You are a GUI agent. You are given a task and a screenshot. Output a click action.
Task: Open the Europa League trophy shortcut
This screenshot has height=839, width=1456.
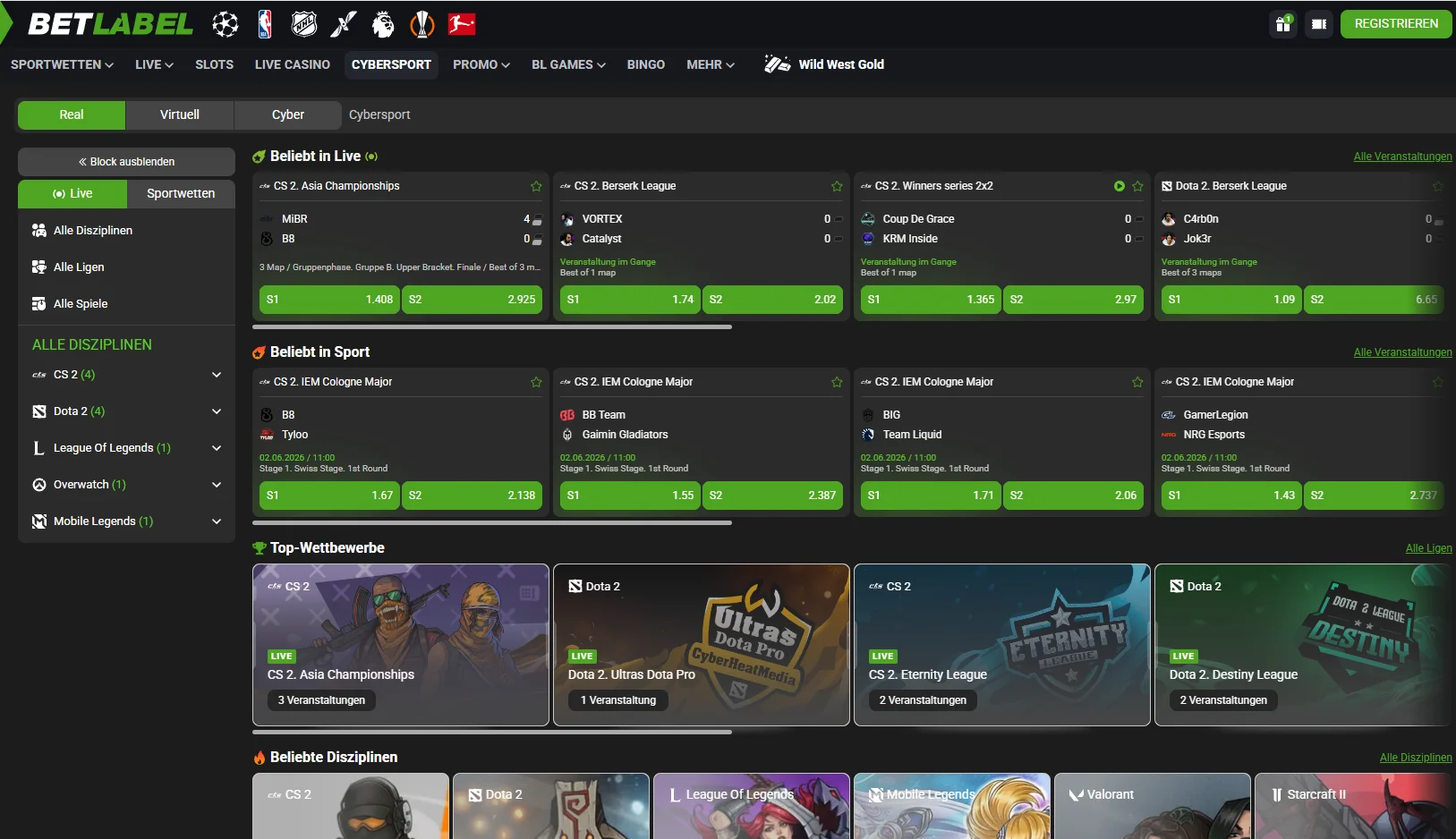coord(422,24)
